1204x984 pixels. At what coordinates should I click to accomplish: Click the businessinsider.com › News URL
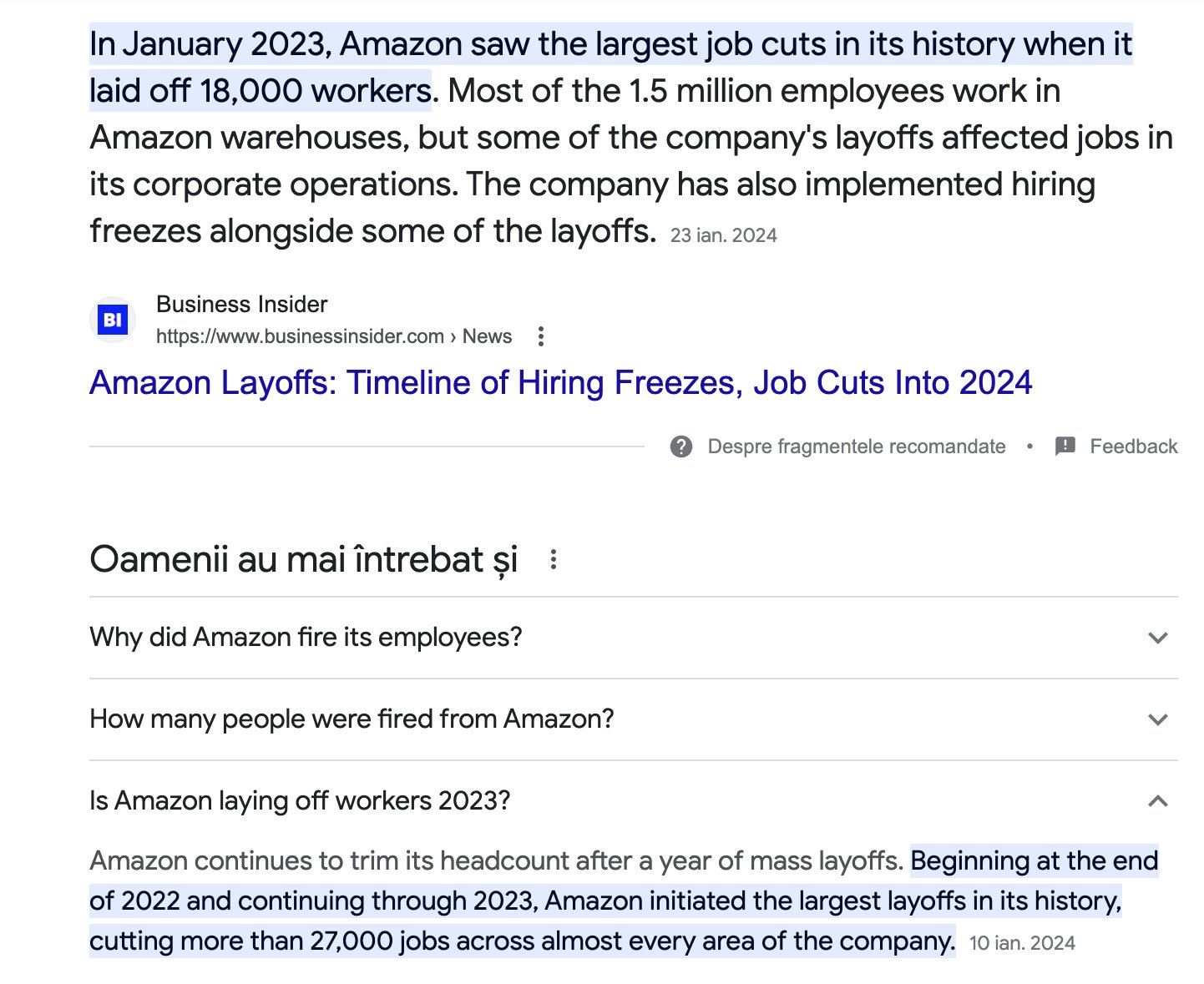333,336
